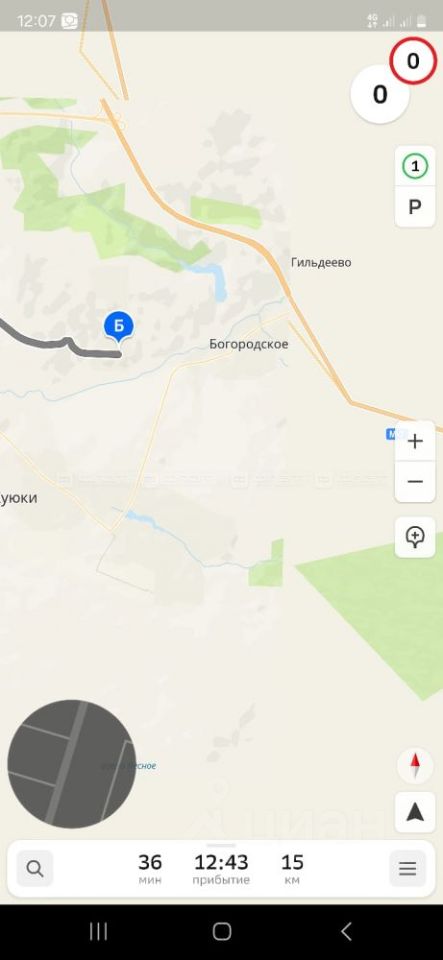Image resolution: width=443 pixels, height=960 pixels.
Task: Tap the red speed limit circle
Action: [x=413, y=61]
